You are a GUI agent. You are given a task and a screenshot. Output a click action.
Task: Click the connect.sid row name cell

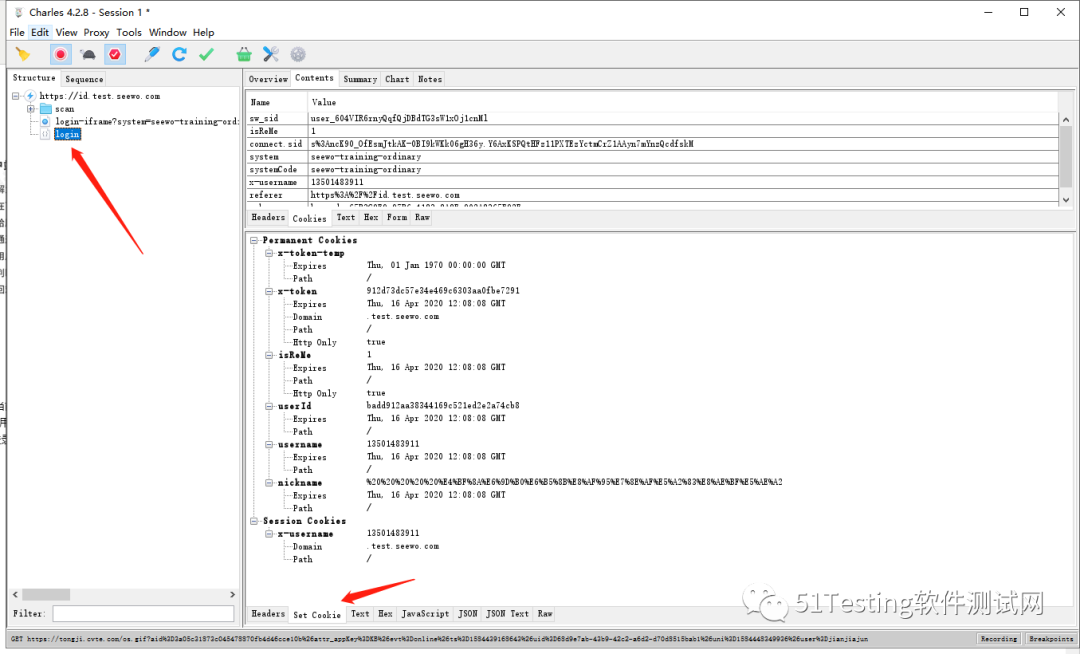(276, 144)
